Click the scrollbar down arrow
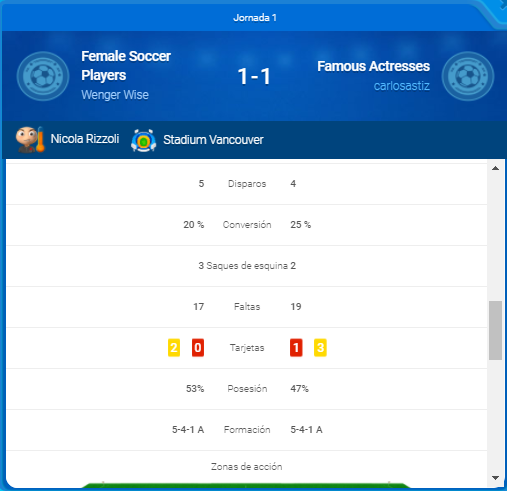The image size is (507, 491). pos(495,478)
